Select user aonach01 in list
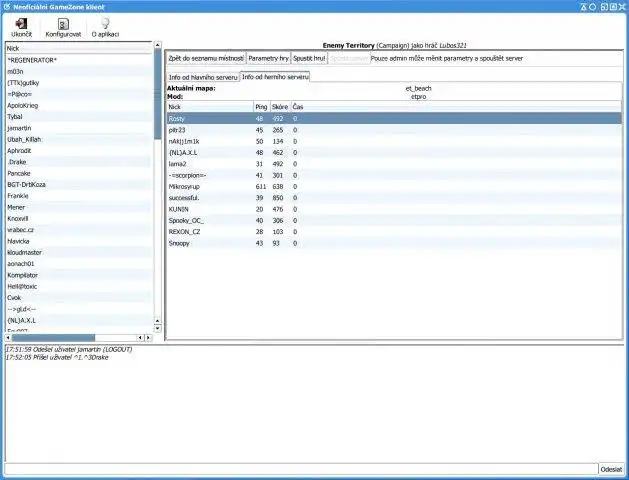Image resolution: width=629 pixels, height=480 pixels. (x=79, y=263)
